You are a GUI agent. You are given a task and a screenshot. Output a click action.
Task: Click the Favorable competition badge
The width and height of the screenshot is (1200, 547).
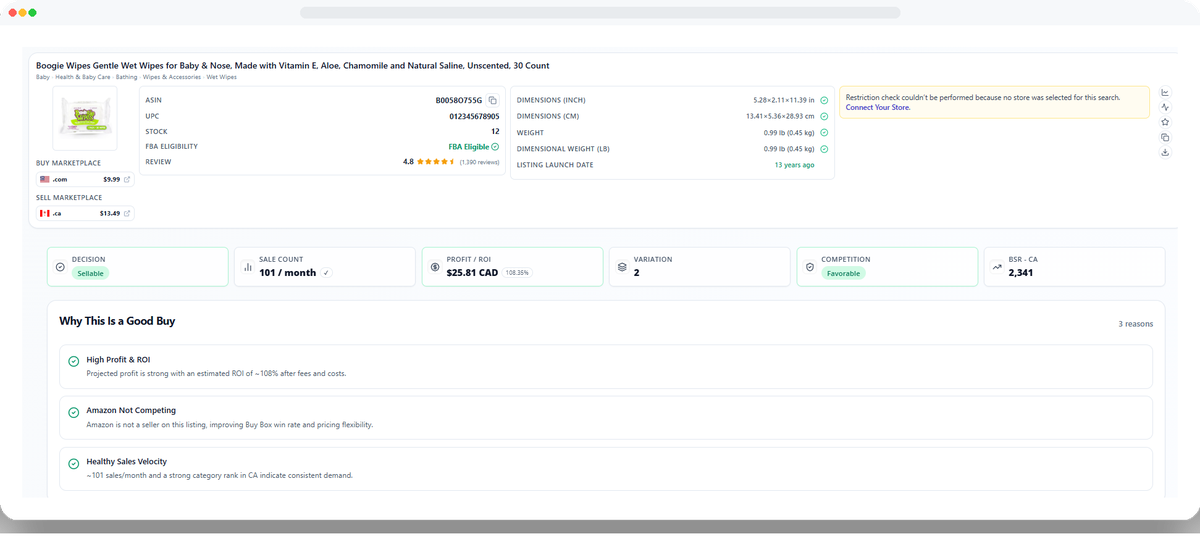click(x=843, y=273)
